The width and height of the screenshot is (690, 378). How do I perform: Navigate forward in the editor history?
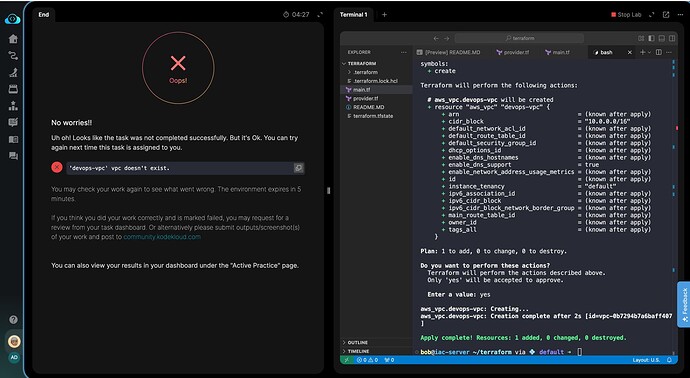[447, 38]
